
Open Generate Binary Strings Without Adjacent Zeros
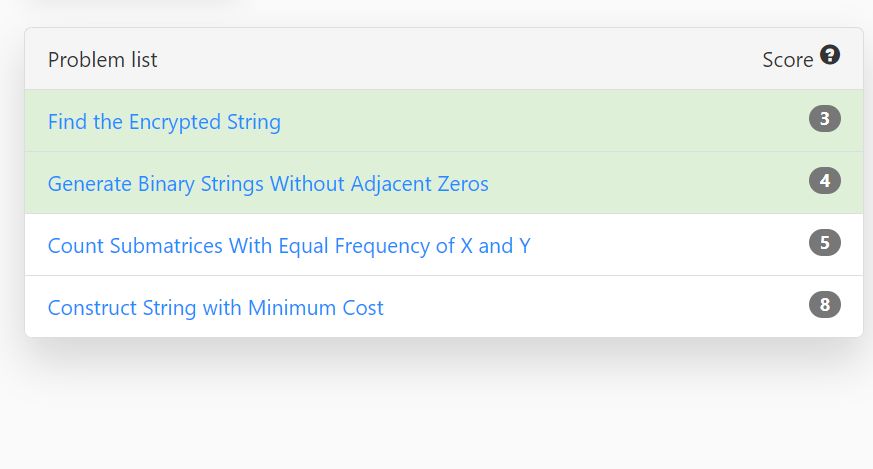(x=268, y=184)
